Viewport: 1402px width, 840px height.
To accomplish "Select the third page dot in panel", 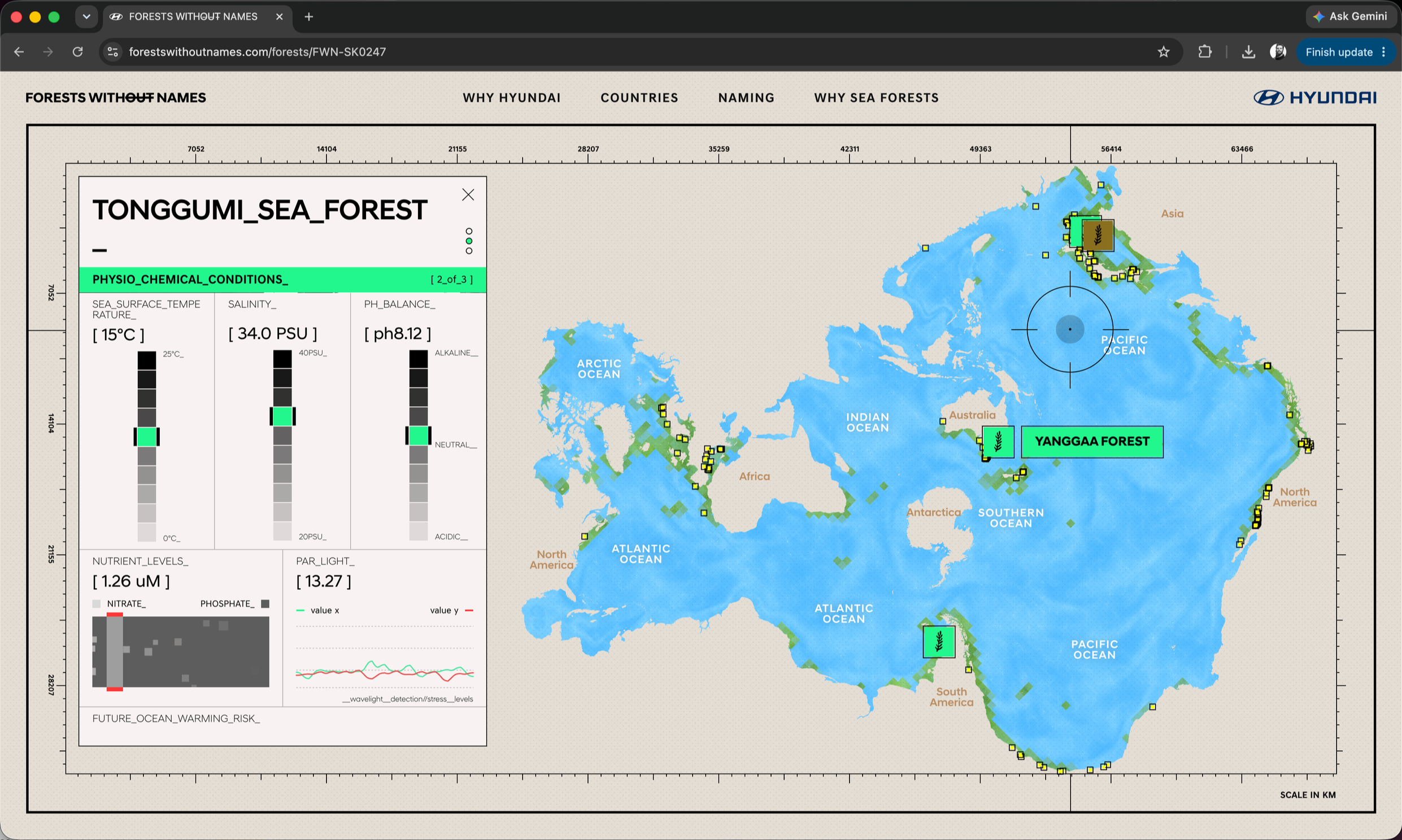I will coord(469,251).
